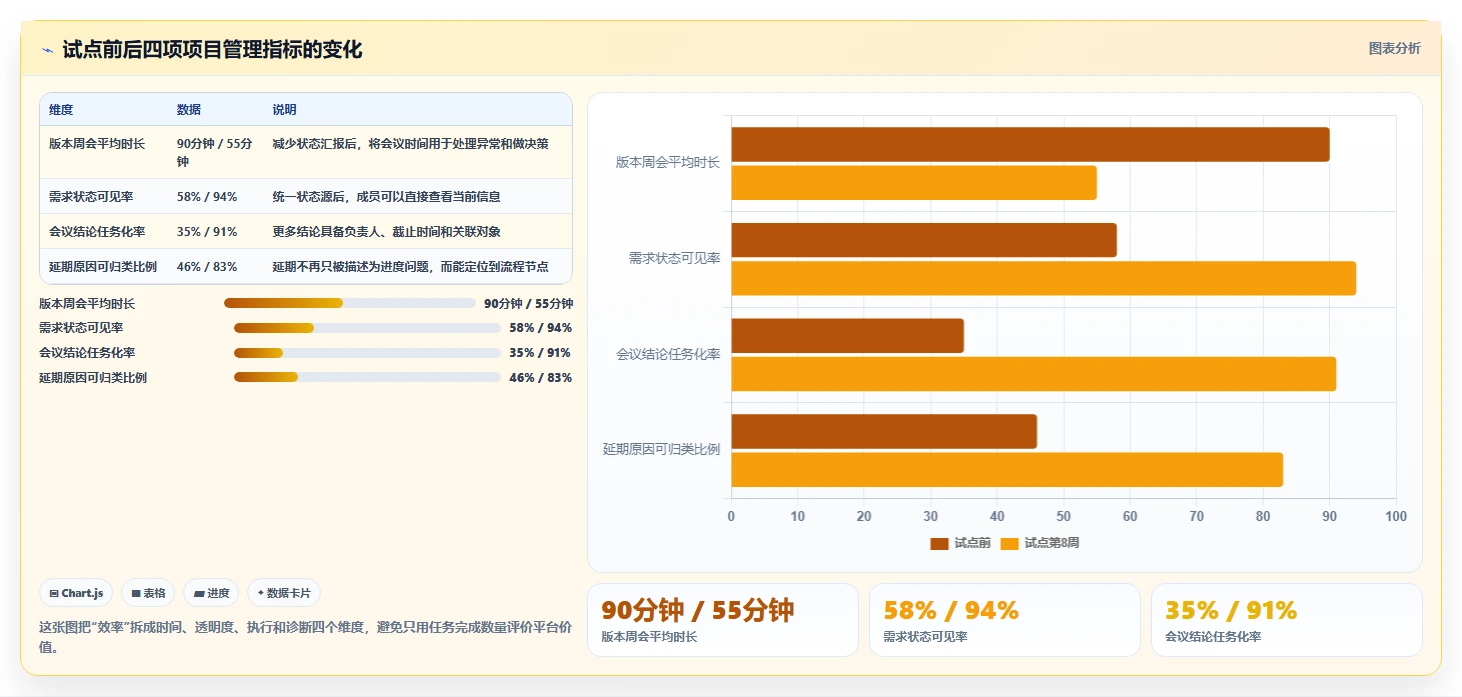Click the 版本周会平均时长 progress bar
Screen dimensions: 1462x697
click(350, 303)
